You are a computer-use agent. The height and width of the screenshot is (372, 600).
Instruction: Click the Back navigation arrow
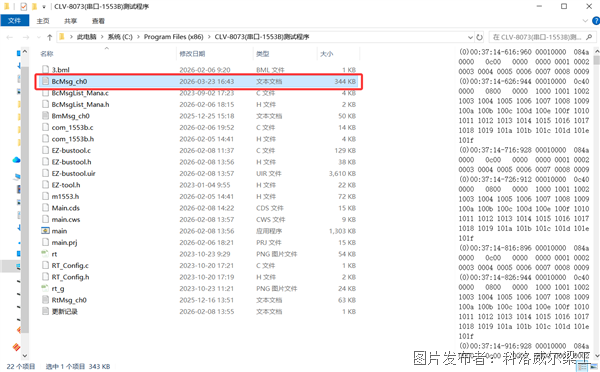click(x=10, y=37)
